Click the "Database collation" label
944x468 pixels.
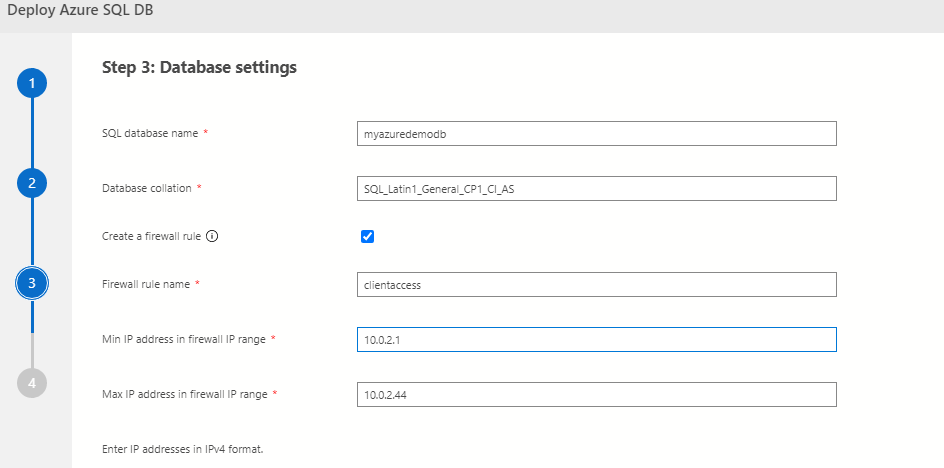147,188
